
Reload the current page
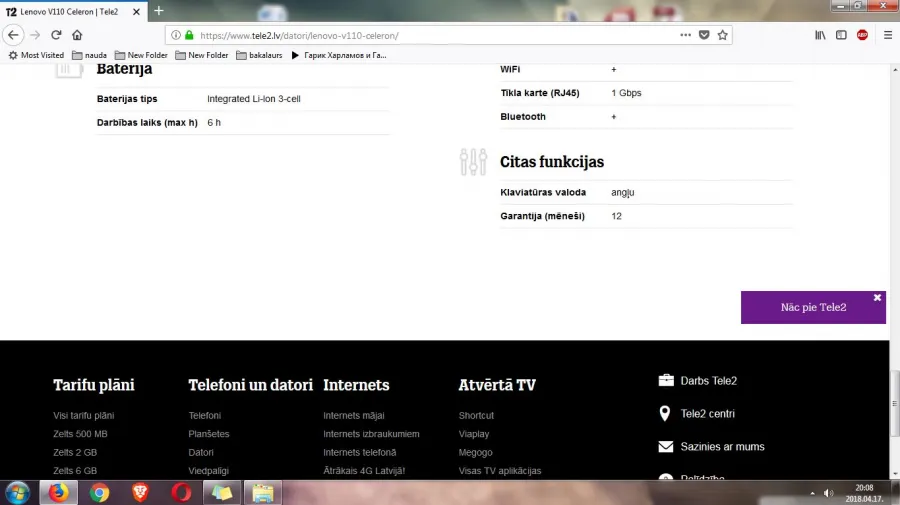[56, 35]
